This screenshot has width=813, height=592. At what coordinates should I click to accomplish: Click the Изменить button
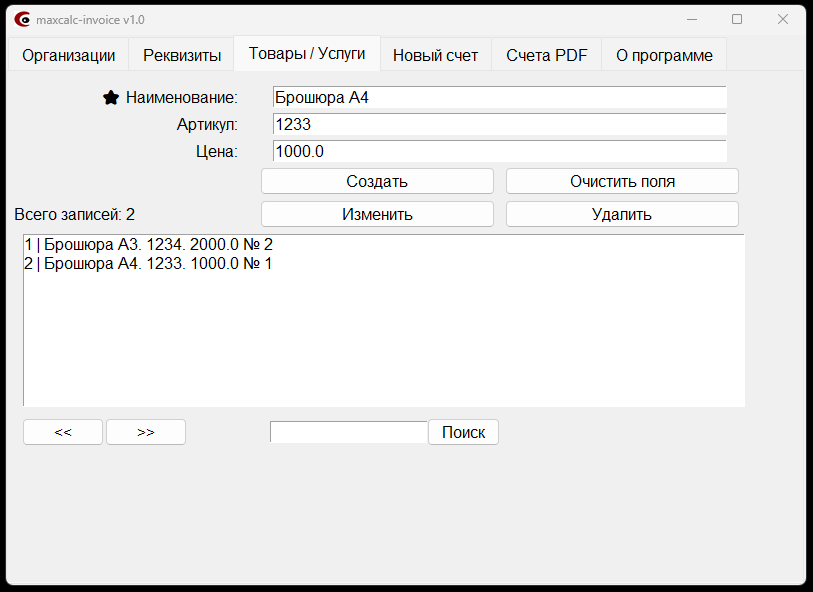[377, 215]
